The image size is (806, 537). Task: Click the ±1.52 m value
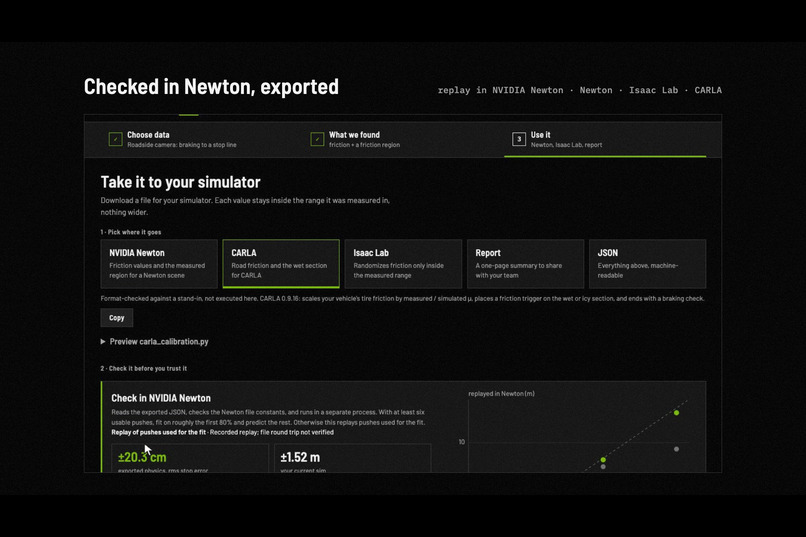[x=300, y=457]
